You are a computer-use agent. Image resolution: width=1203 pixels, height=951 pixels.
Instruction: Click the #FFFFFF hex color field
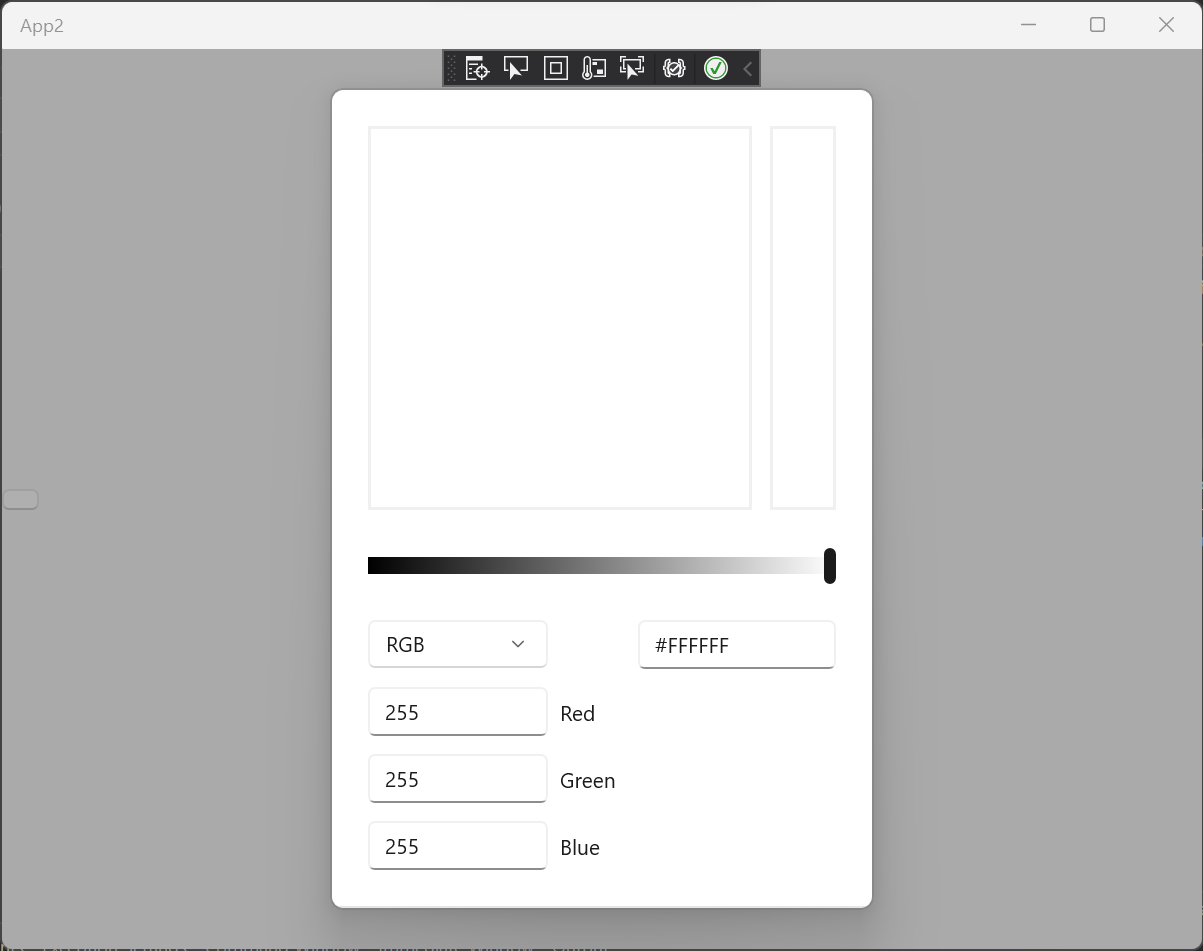(x=736, y=645)
